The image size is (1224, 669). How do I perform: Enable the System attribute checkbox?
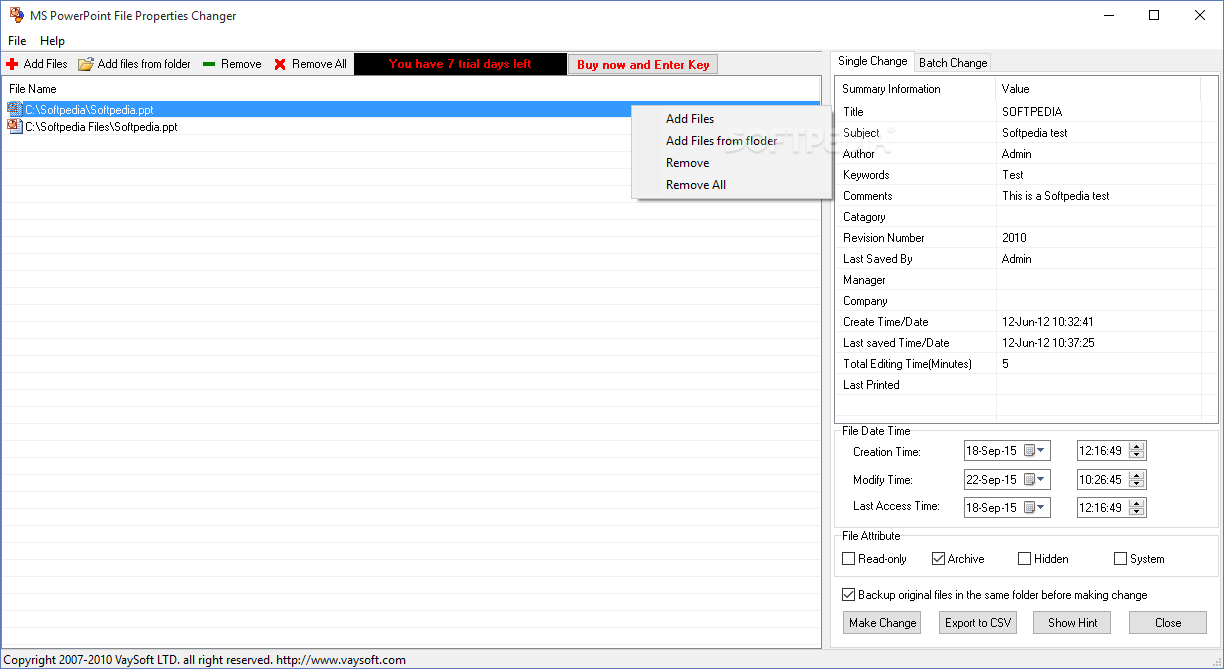[x=1120, y=559]
